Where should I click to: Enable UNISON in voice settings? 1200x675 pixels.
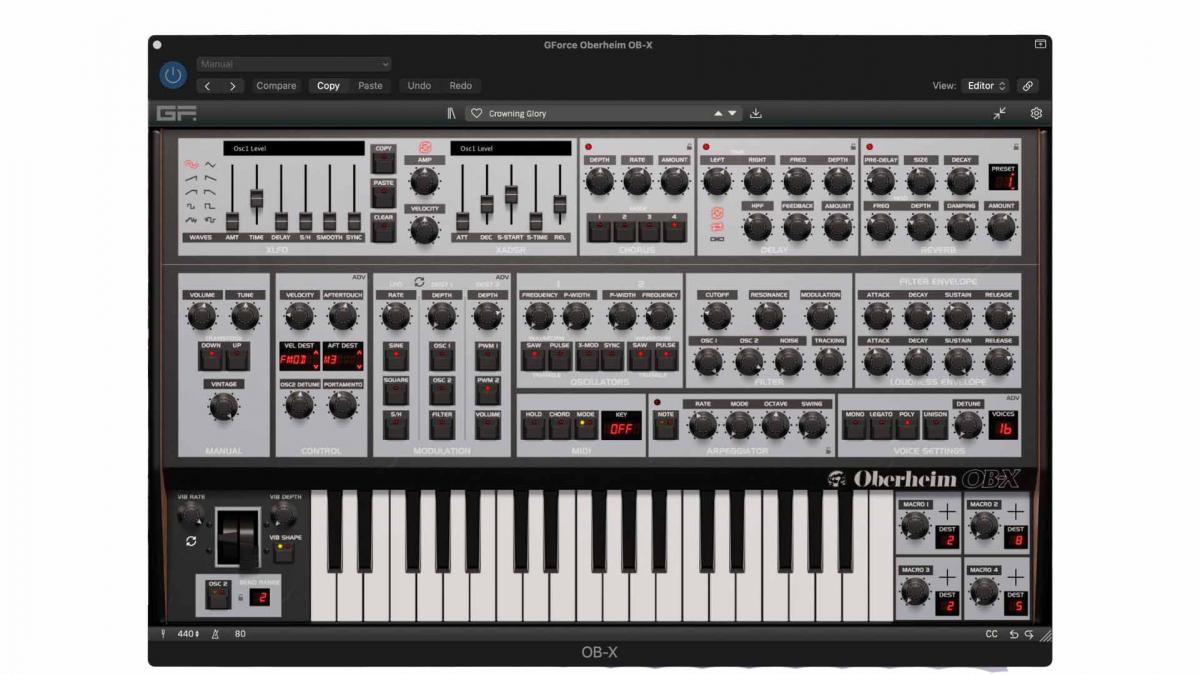[x=934, y=426]
